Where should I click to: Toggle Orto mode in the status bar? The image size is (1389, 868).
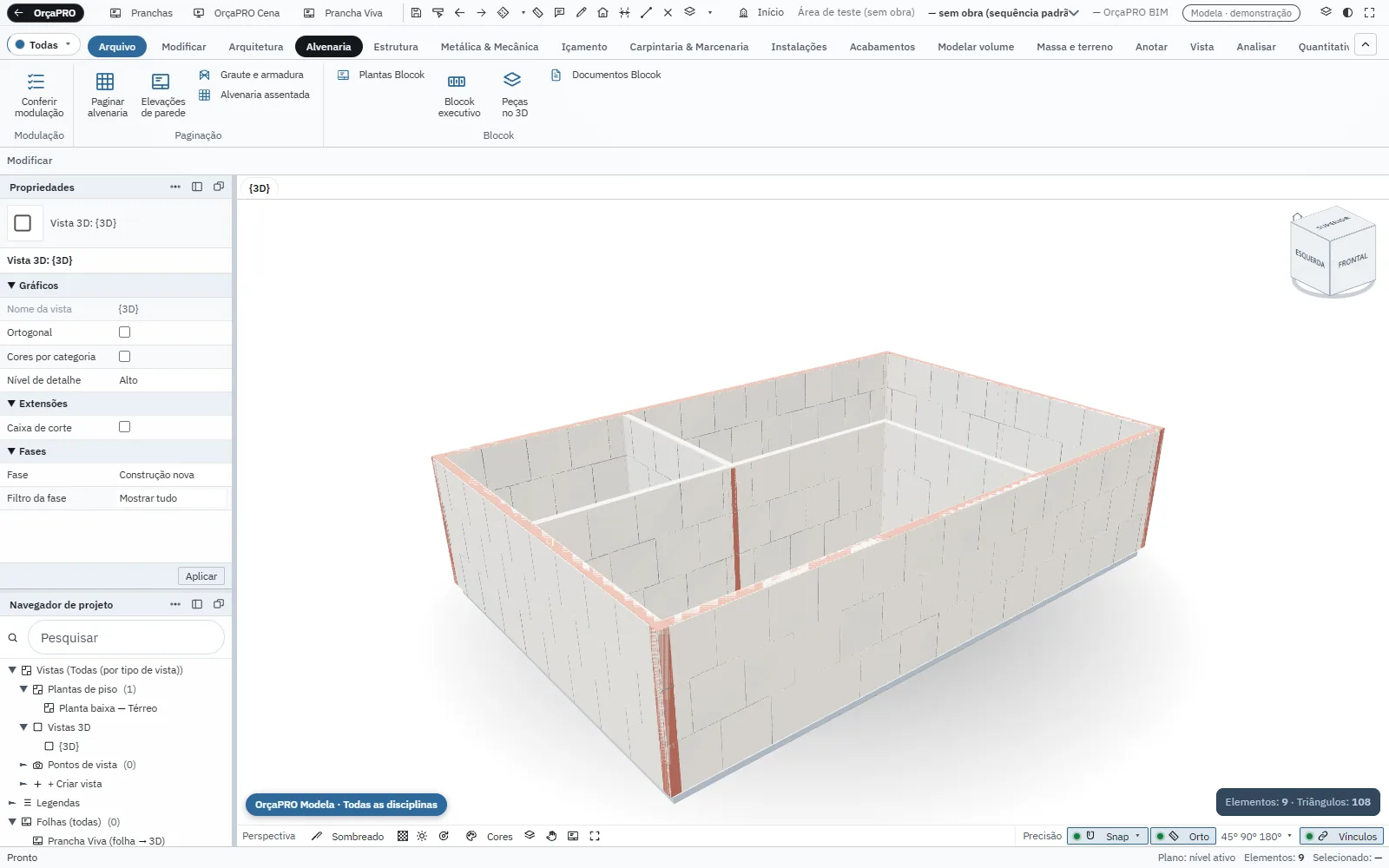tap(1182, 836)
